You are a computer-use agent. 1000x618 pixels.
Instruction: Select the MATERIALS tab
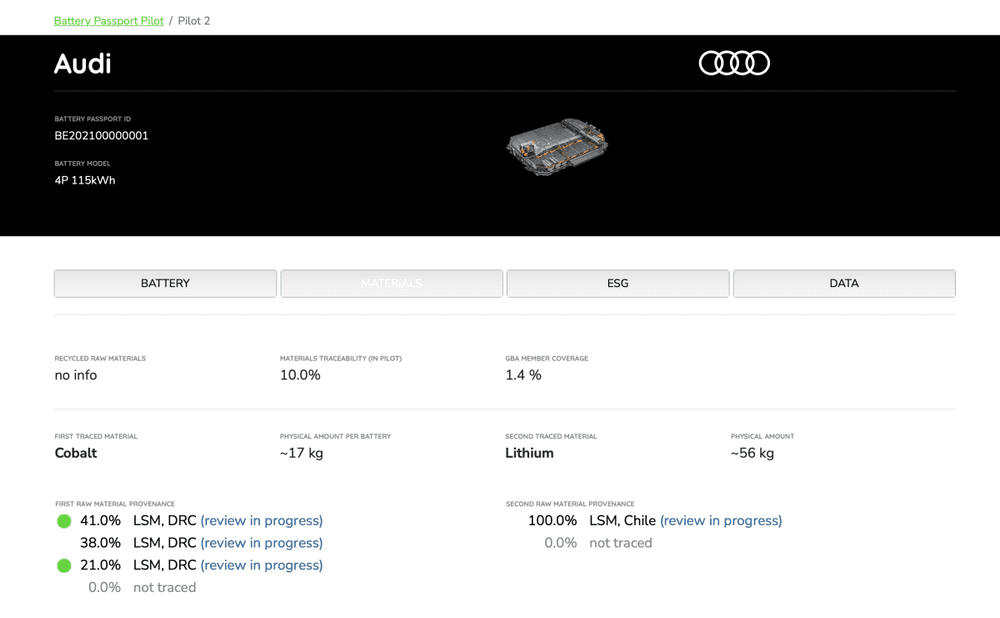point(391,283)
